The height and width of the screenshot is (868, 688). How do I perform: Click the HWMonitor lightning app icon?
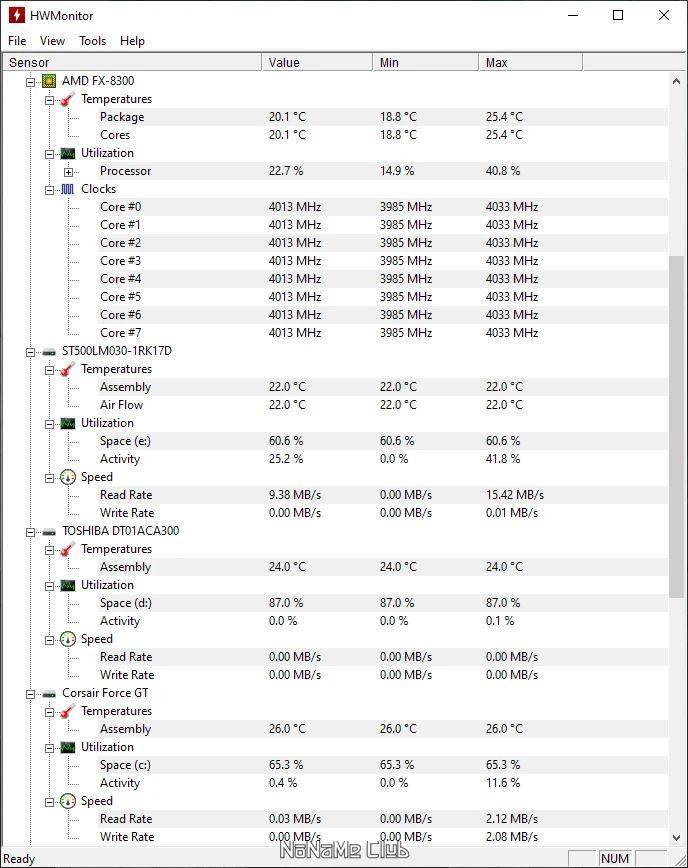[x=16, y=15]
